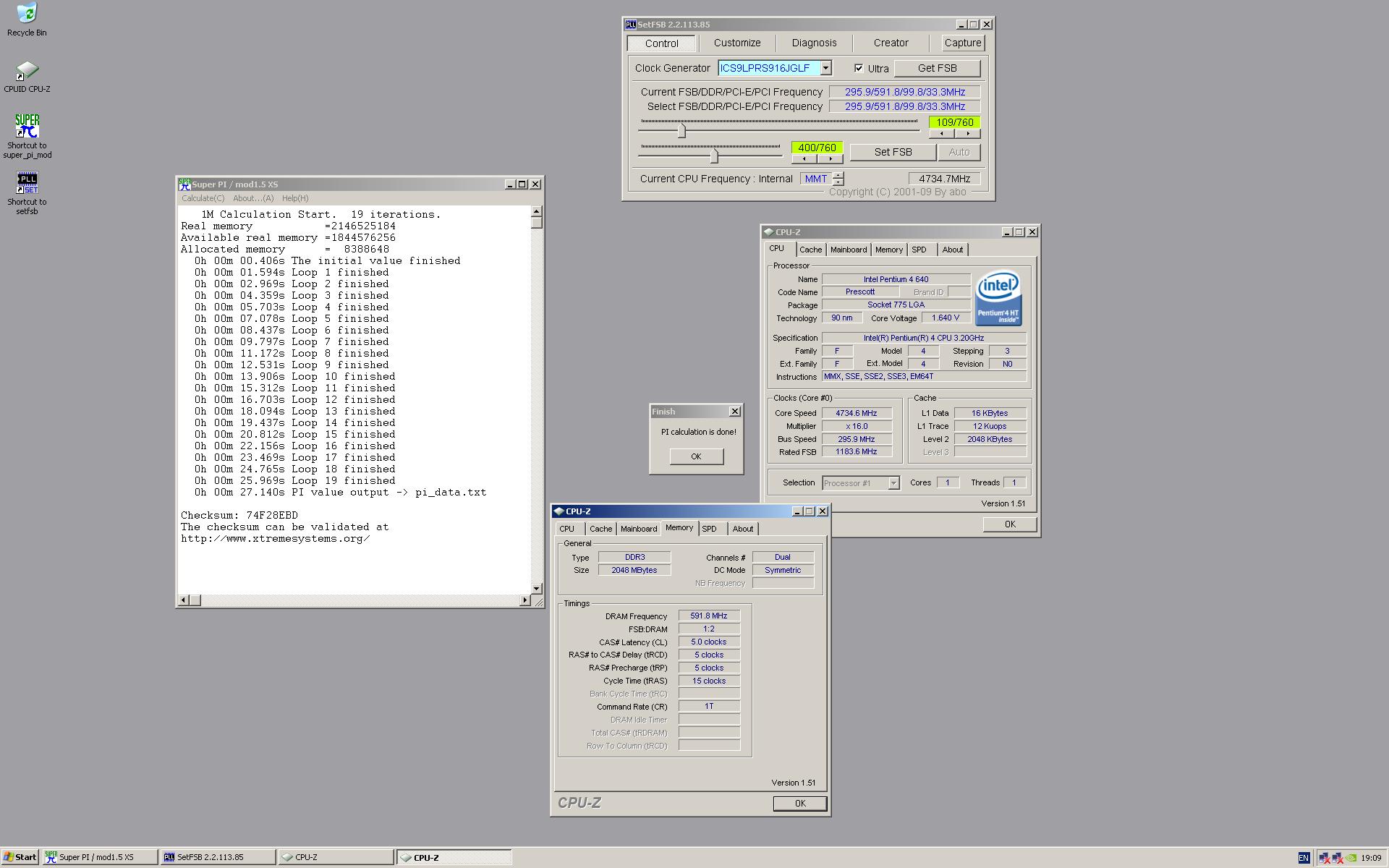
Task: Switch to the Customize tab in SetFSB
Action: (737, 43)
